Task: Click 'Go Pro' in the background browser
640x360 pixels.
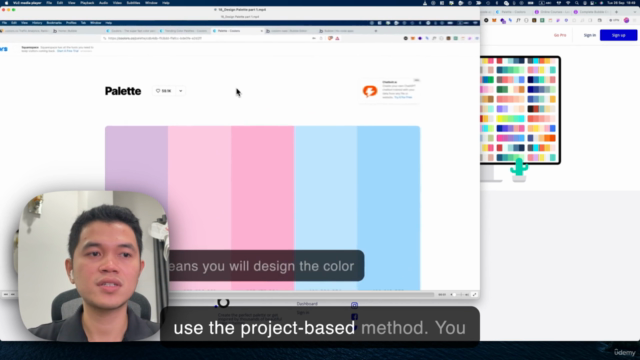Action: (x=560, y=35)
